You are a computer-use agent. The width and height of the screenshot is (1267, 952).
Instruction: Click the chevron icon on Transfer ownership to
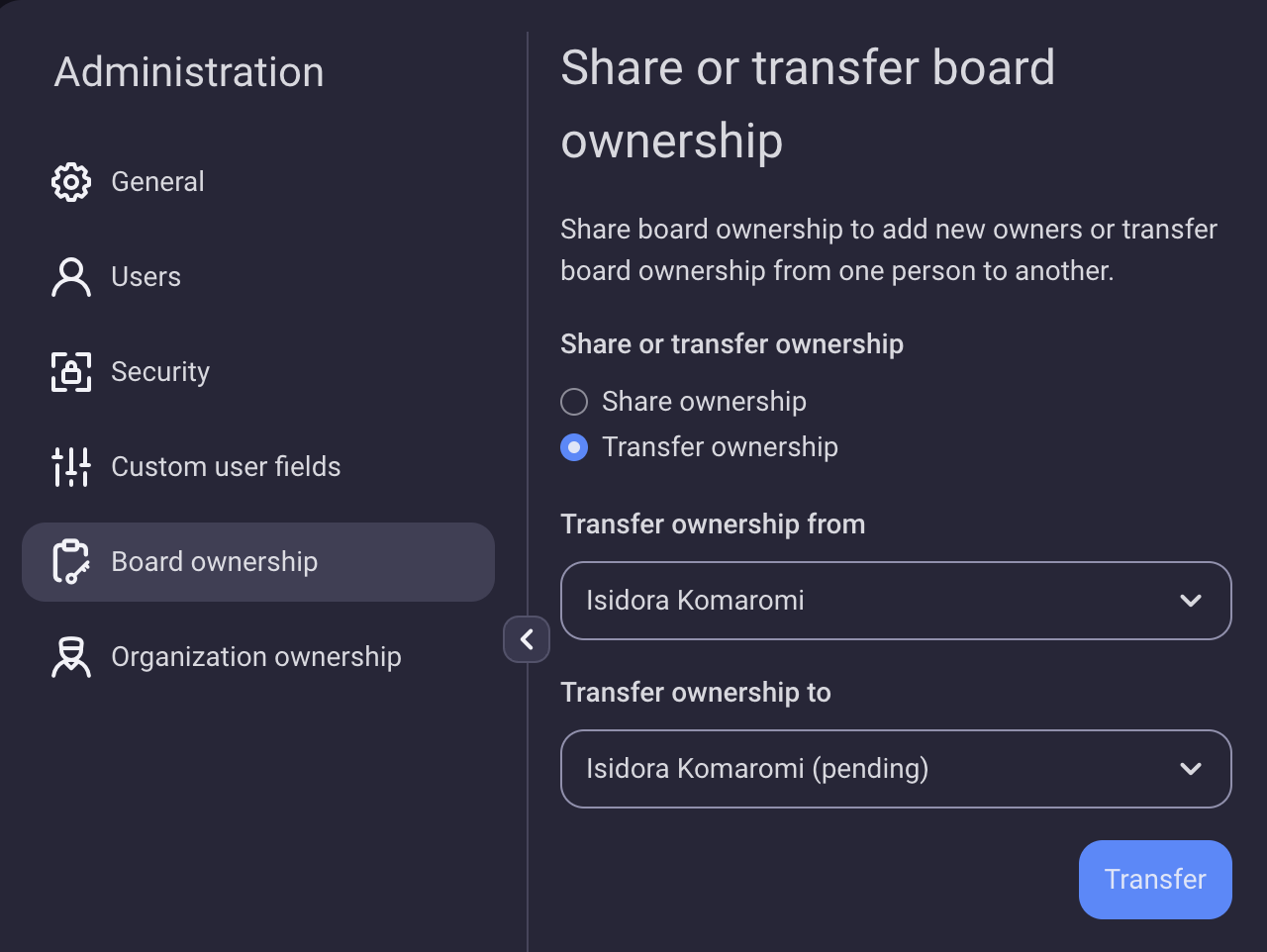click(x=1191, y=769)
